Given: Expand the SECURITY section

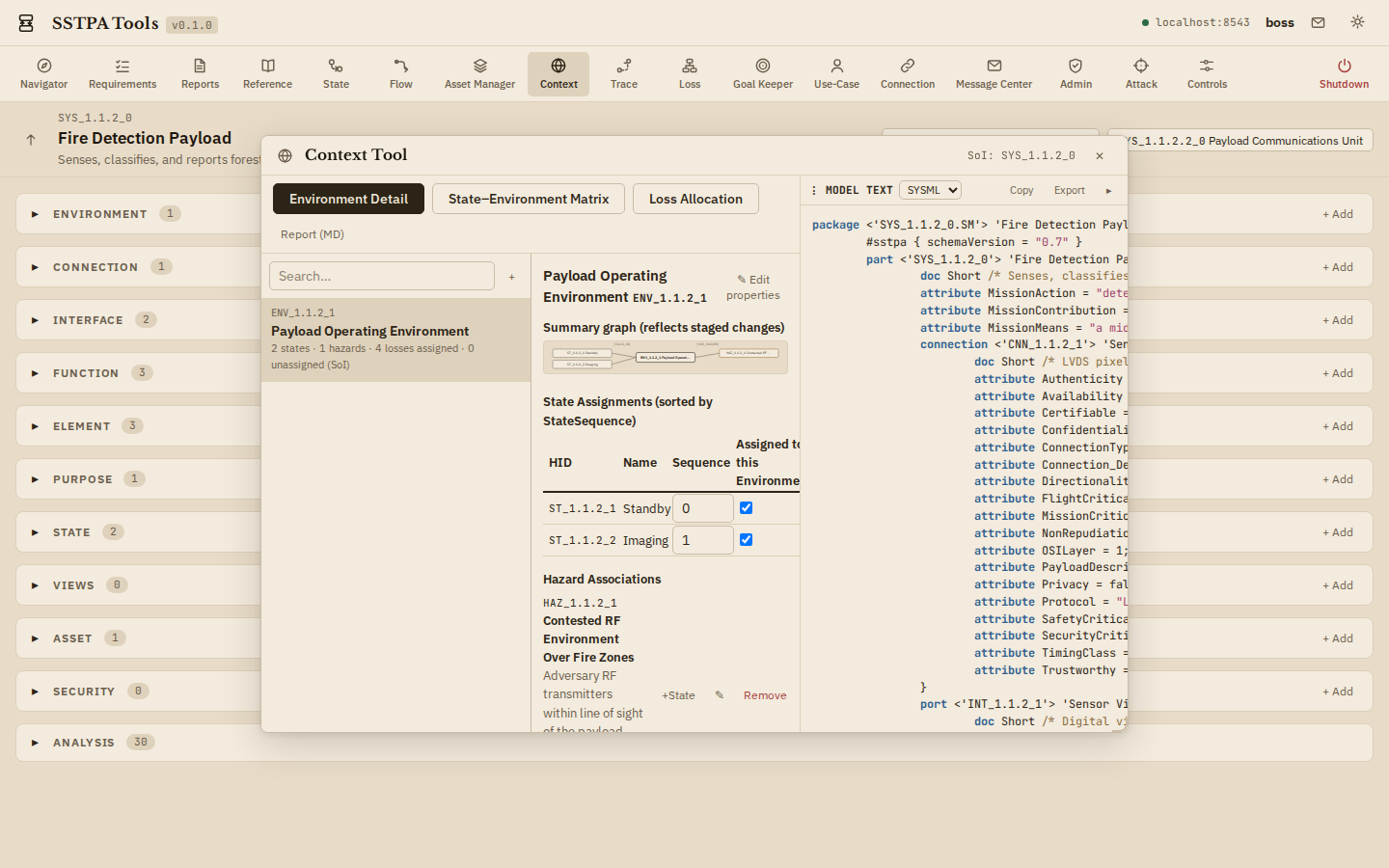Looking at the screenshot, I should pos(35,692).
